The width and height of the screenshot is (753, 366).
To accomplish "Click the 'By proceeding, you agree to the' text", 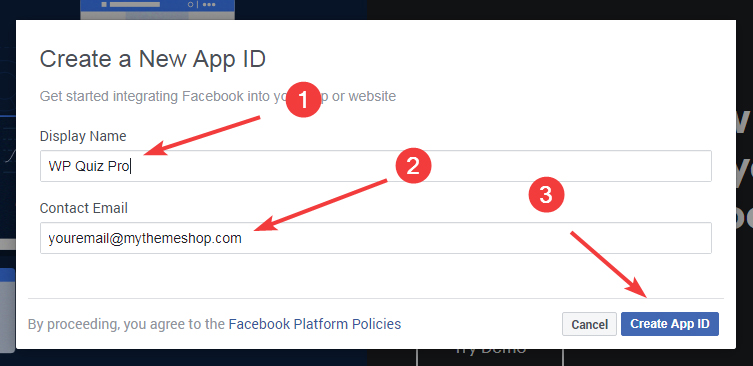I will (126, 324).
